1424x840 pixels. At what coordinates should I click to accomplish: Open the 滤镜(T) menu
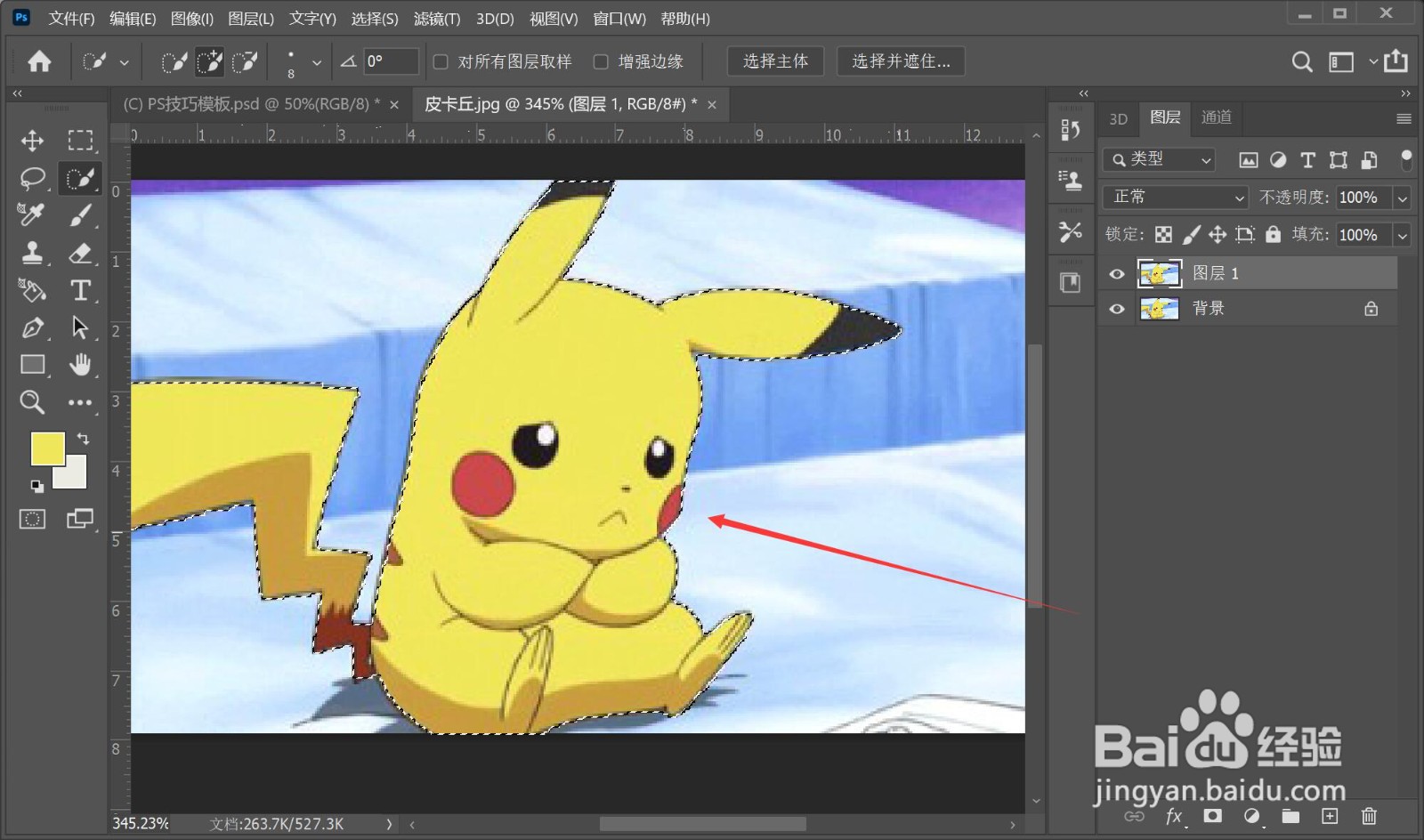(x=437, y=19)
